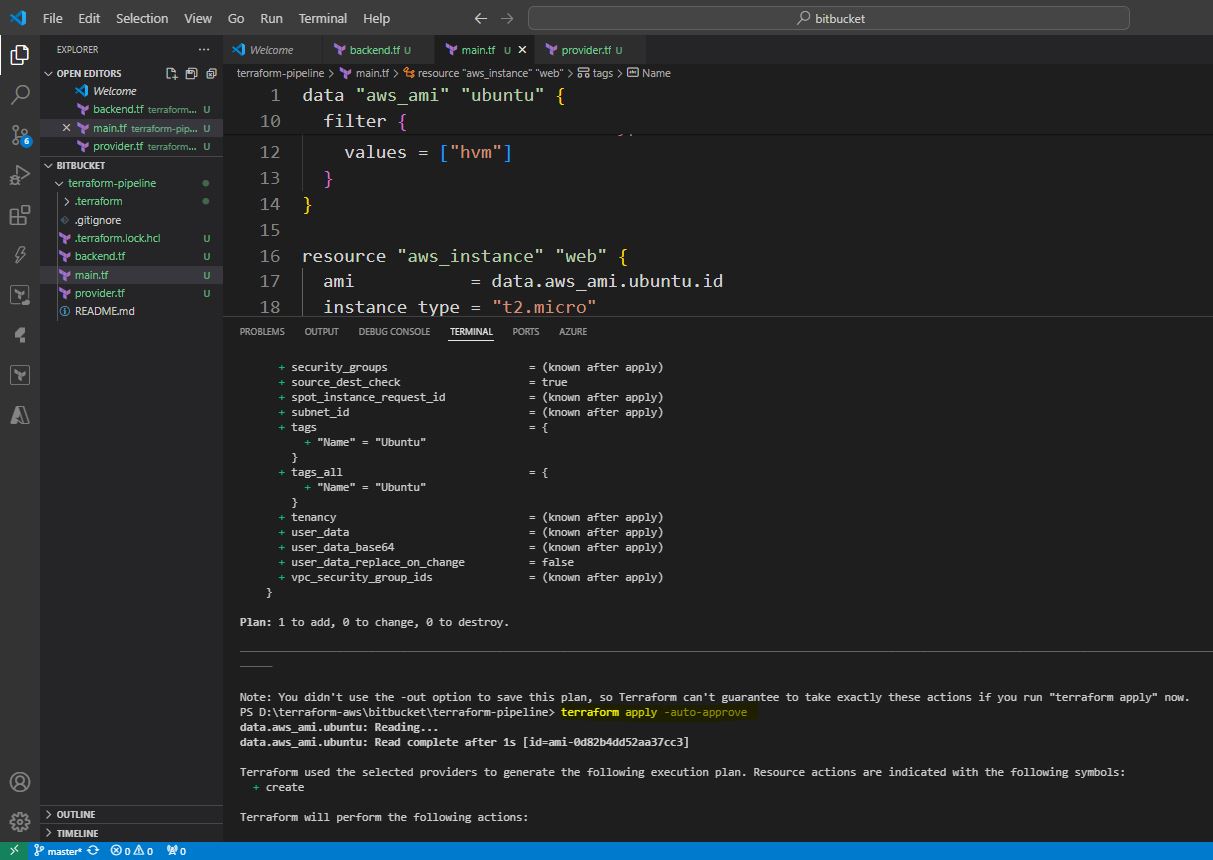Open README.md from the file tree
Viewport: 1213px width, 860px height.
pos(104,311)
